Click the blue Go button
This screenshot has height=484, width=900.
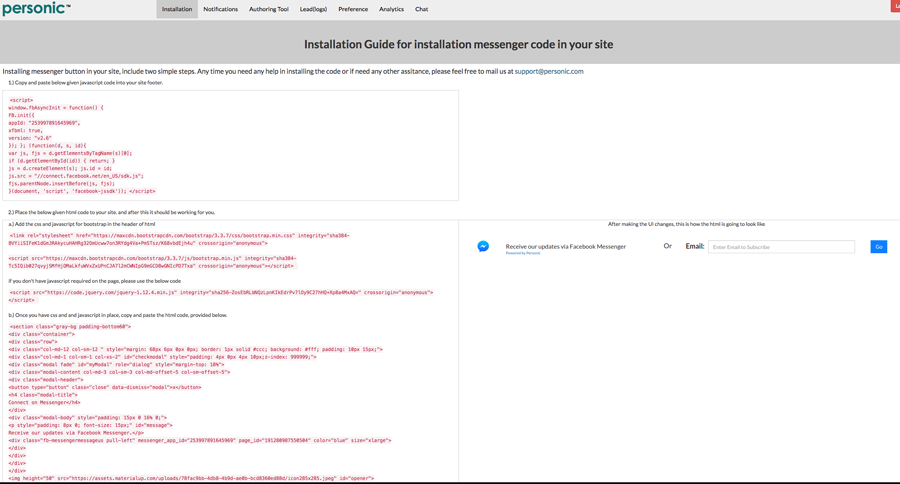coord(879,247)
